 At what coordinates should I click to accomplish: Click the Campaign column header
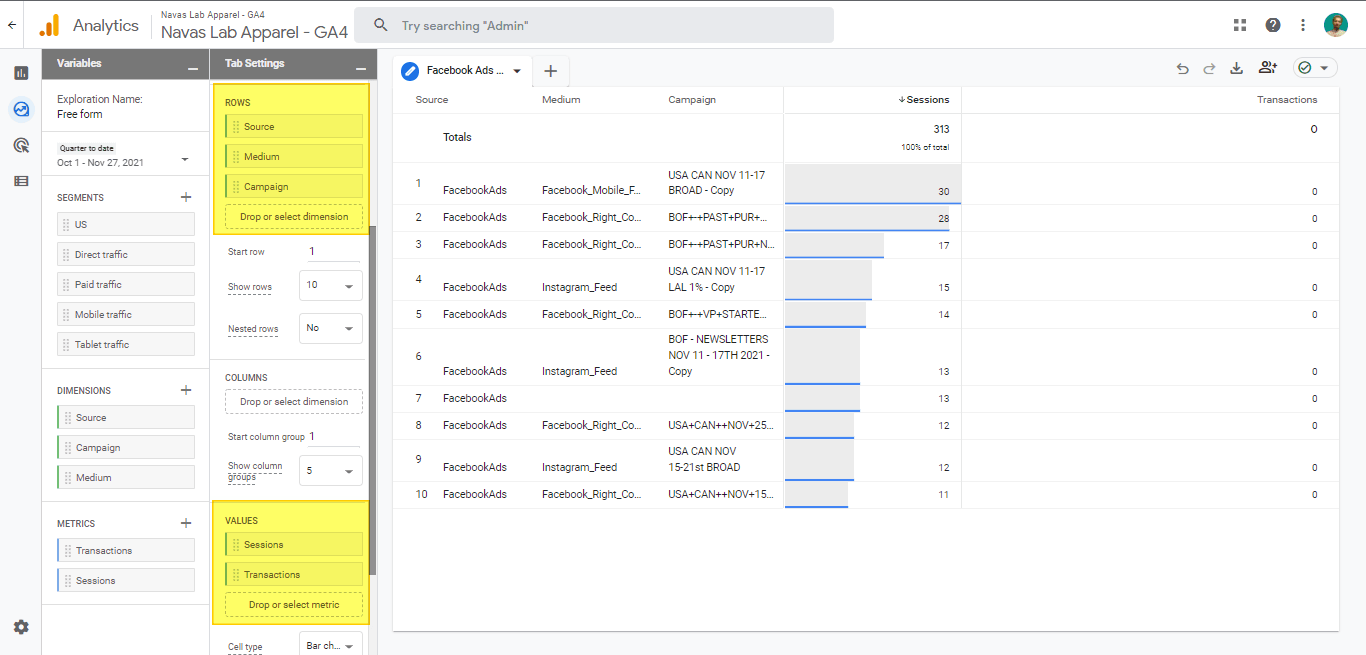[x=692, y=100]
